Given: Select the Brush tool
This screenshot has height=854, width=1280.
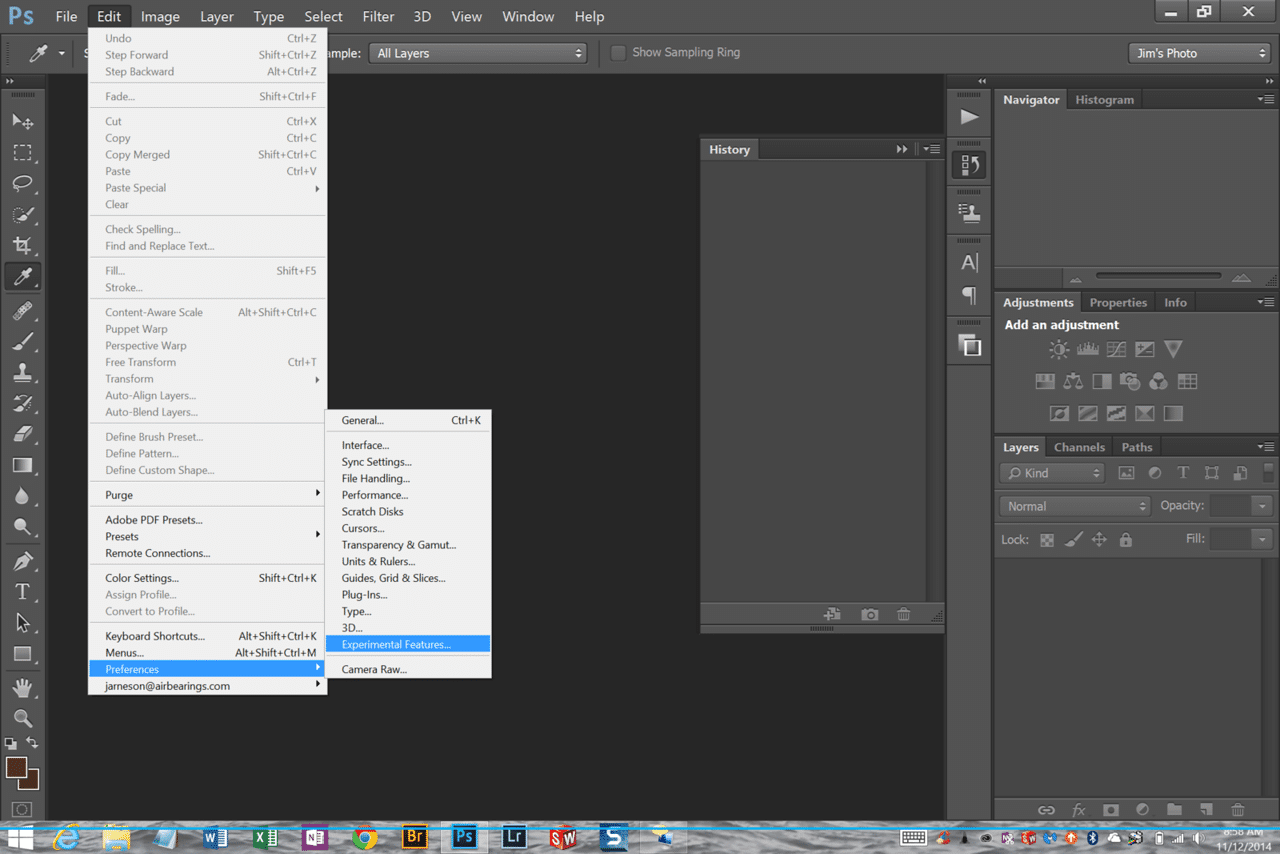Looking at the screenshot, I should 22,342.
